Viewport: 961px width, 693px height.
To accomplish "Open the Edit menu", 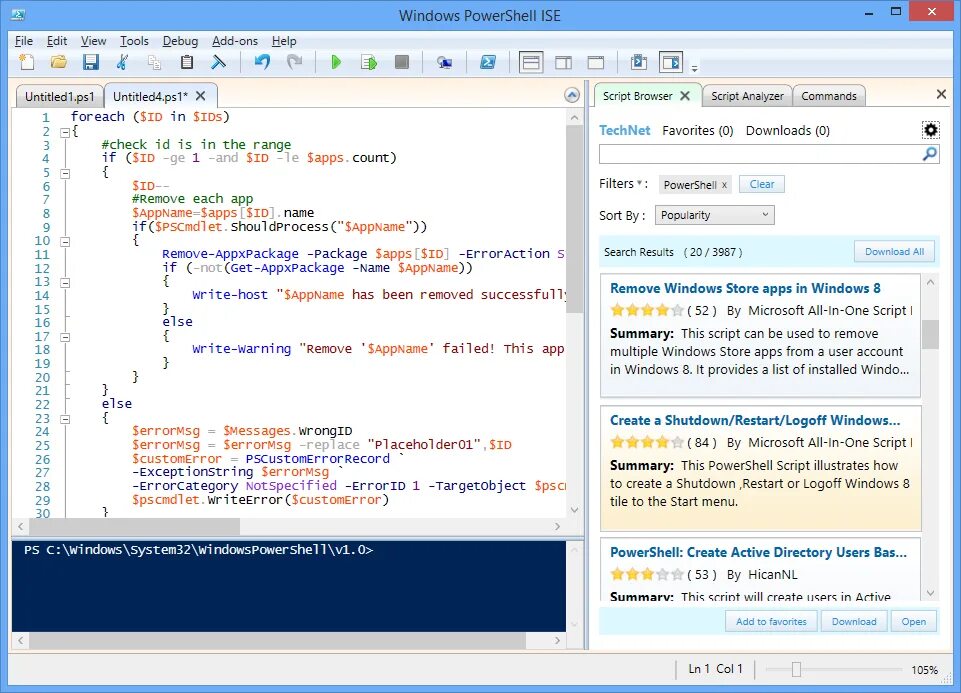I will [x=57, y=41].
